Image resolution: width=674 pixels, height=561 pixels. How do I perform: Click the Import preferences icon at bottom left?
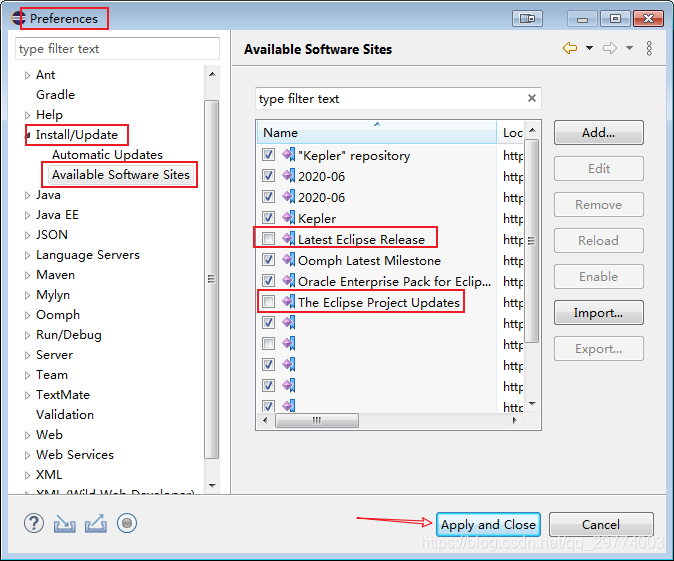click(x=64, y=523)
